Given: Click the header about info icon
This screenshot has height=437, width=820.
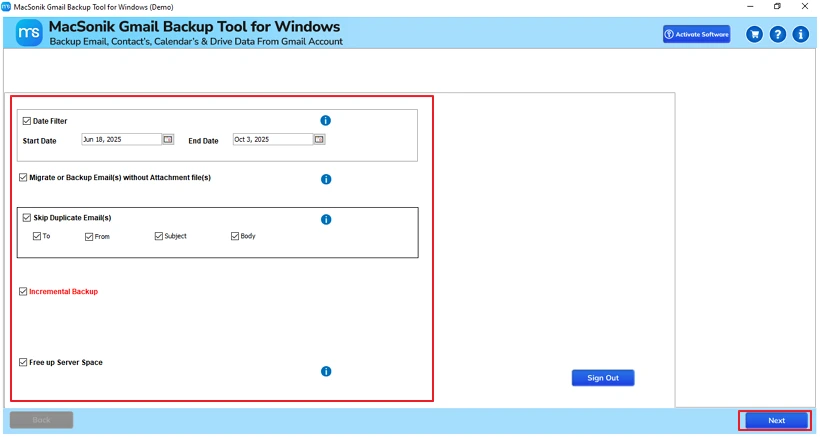Looking at the screenshot, I should [x=800, y=34].
